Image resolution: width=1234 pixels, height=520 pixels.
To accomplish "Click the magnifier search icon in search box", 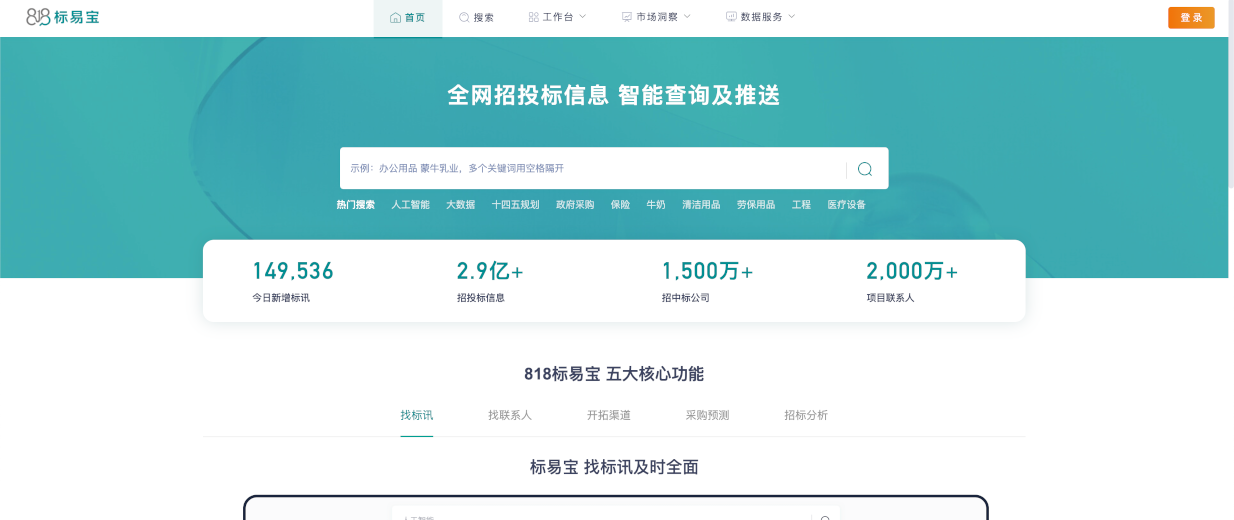I will point(865,169).
